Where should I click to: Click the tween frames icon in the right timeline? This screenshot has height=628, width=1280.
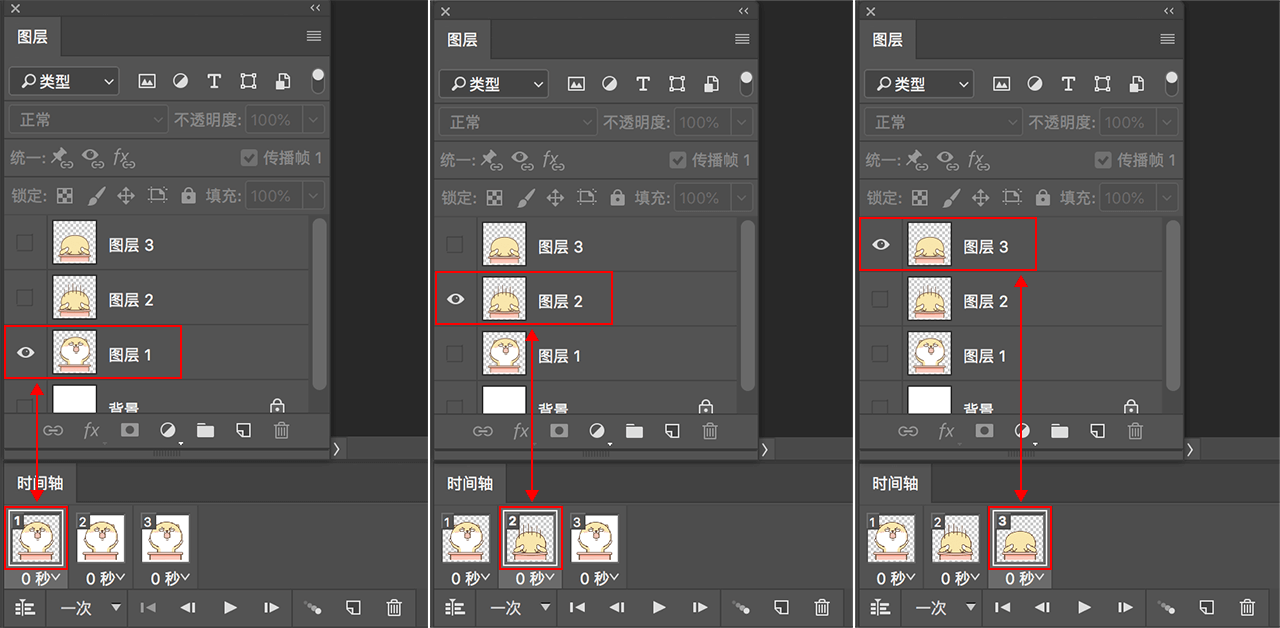[1164, 607]
